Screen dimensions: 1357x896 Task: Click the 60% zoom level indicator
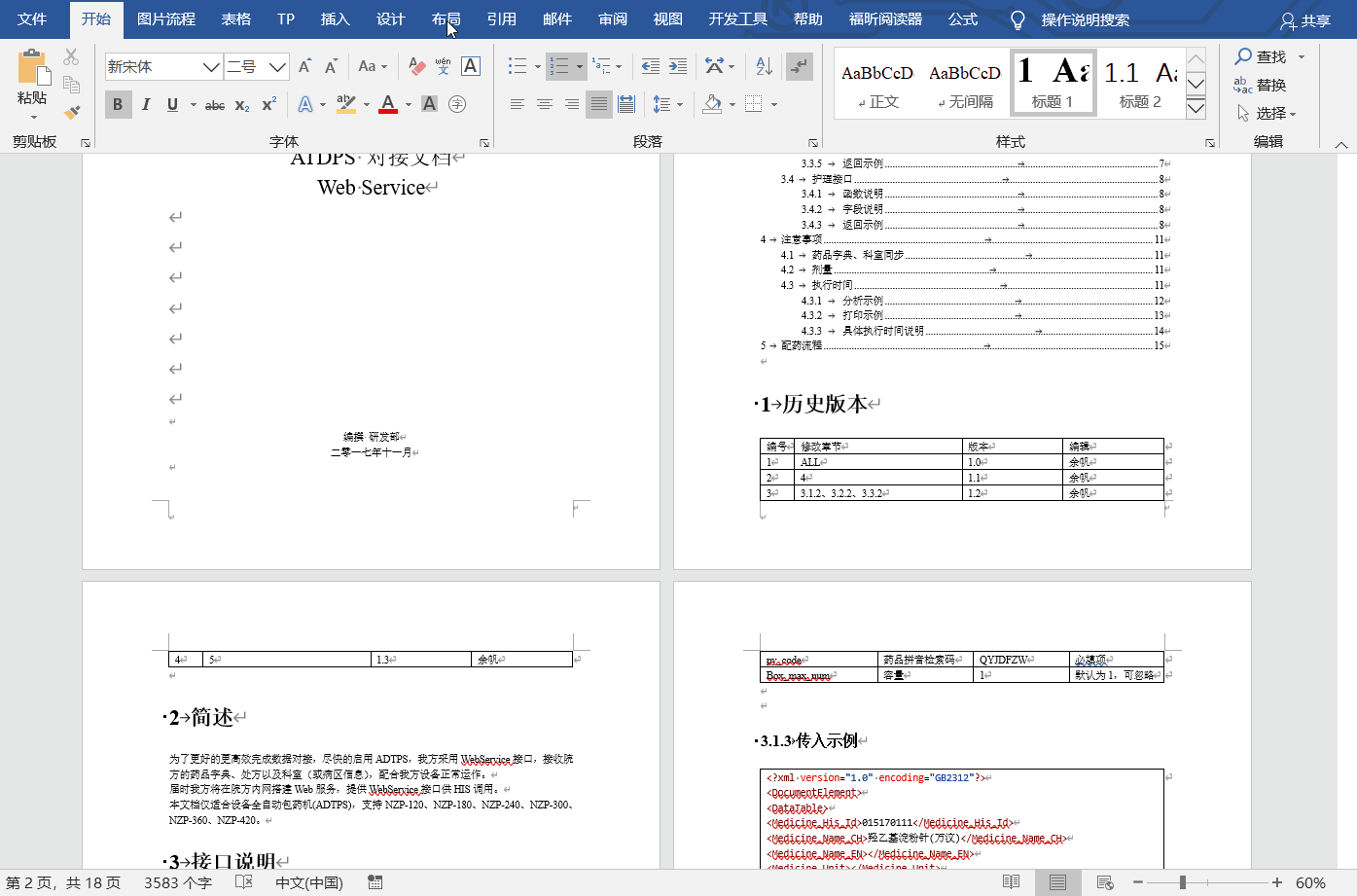(1310, 882)
